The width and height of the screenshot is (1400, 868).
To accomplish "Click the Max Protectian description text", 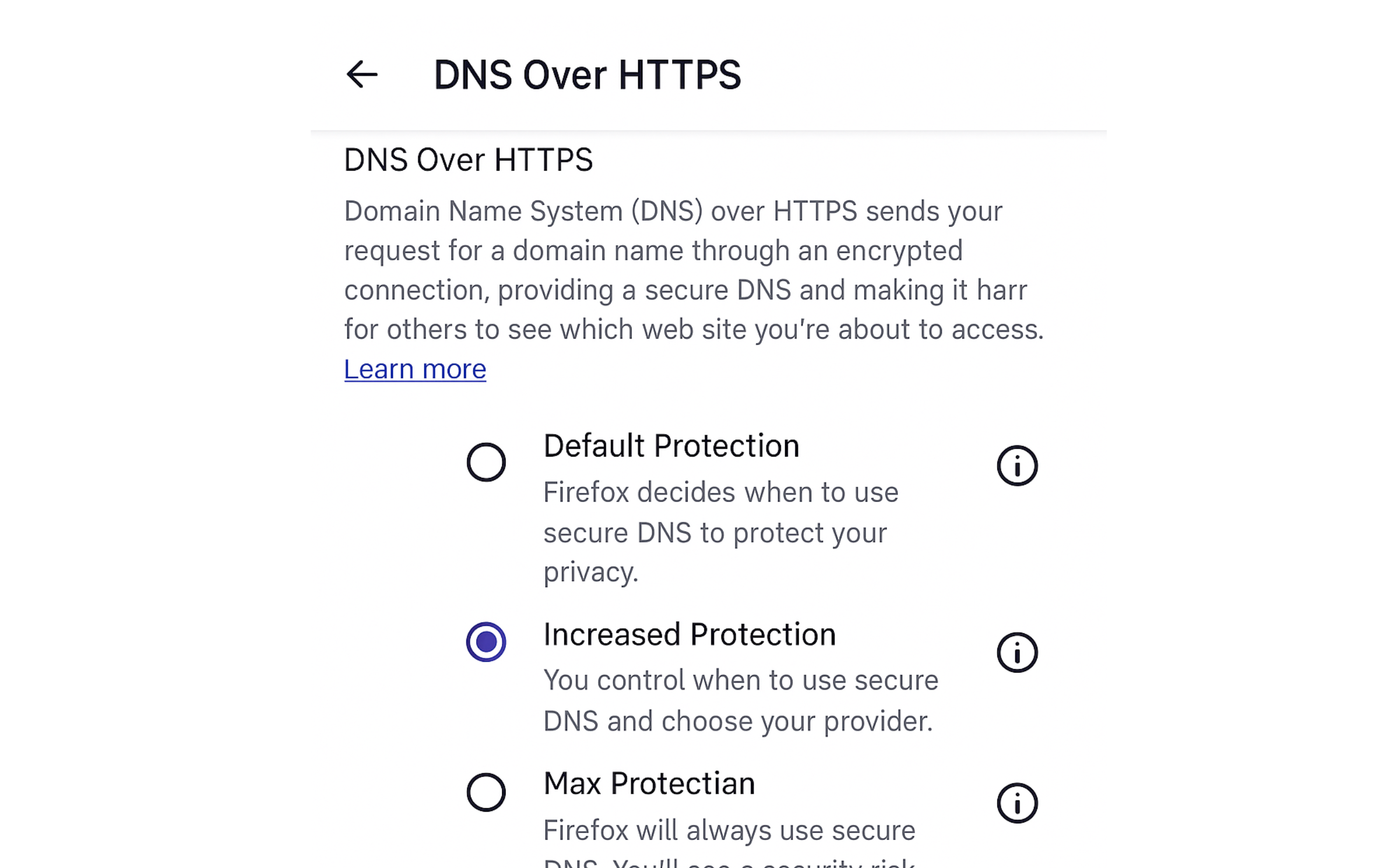I will click(729, 830).
